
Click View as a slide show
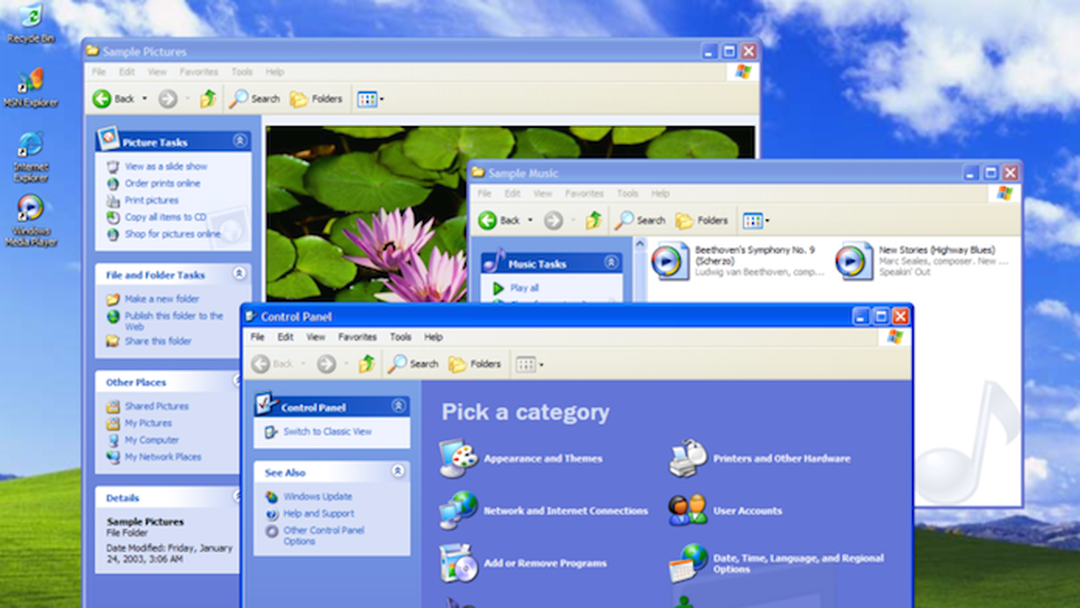click(166, 166)
